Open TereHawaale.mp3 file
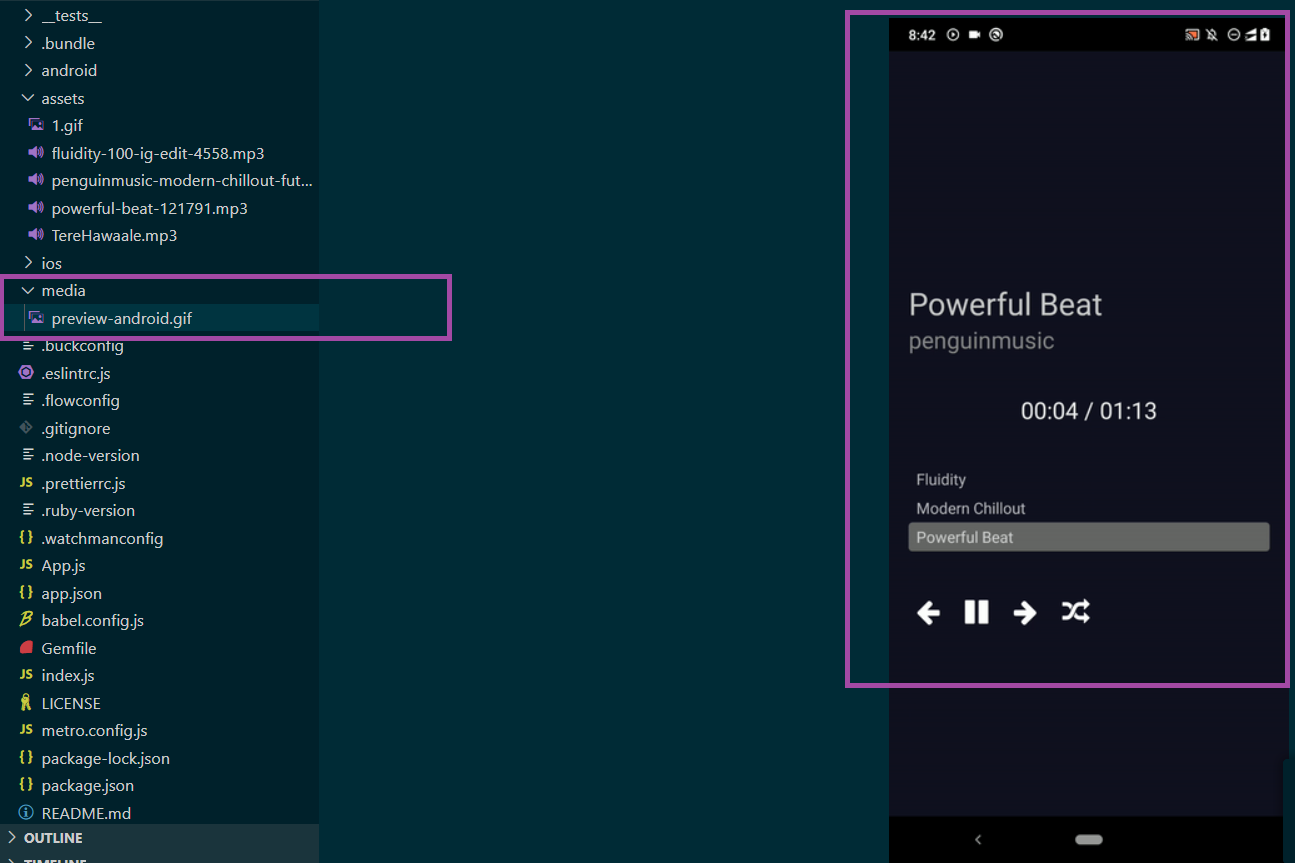This screenshot has width=1295, height=863. click(x=114, y=235)
